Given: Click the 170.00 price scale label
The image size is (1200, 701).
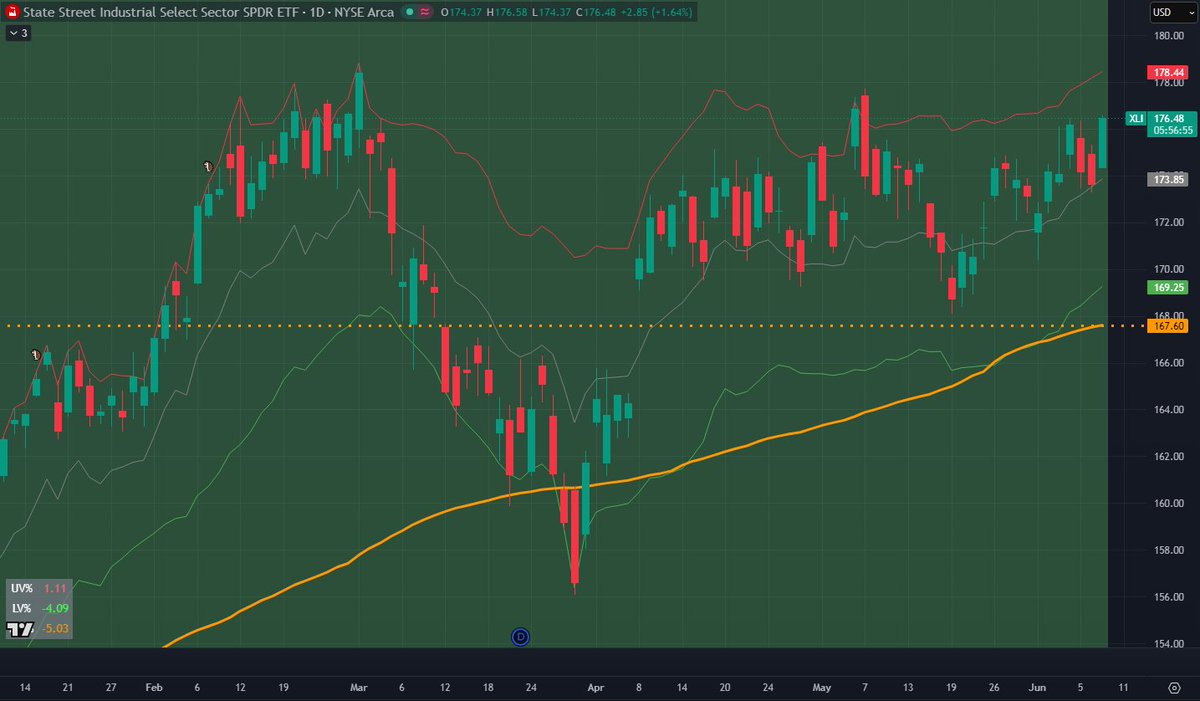Looking at the screenshot, I should coord(1168,269).
